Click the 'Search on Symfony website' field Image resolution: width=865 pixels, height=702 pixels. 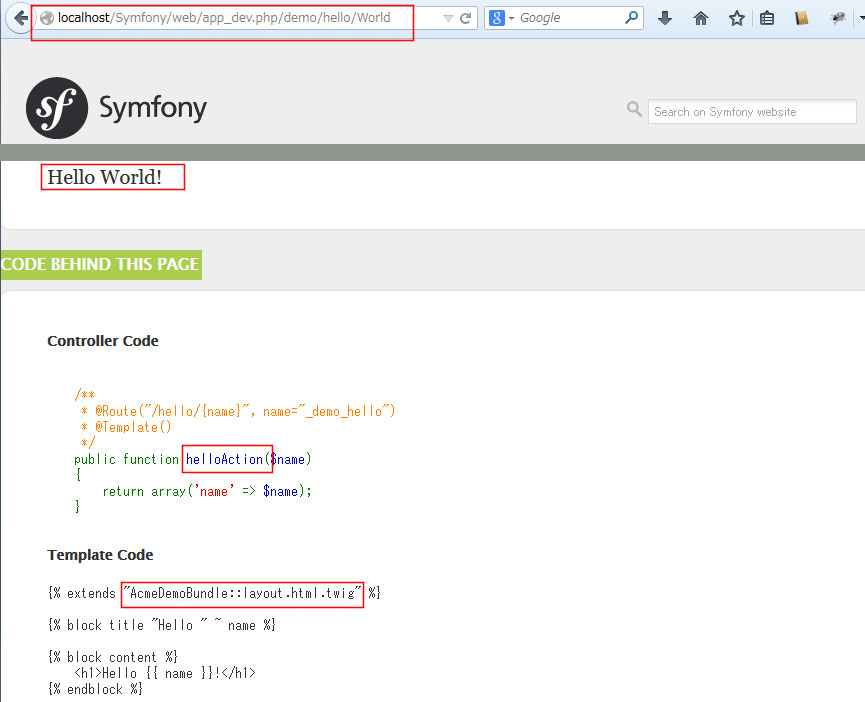click(752, 112)
